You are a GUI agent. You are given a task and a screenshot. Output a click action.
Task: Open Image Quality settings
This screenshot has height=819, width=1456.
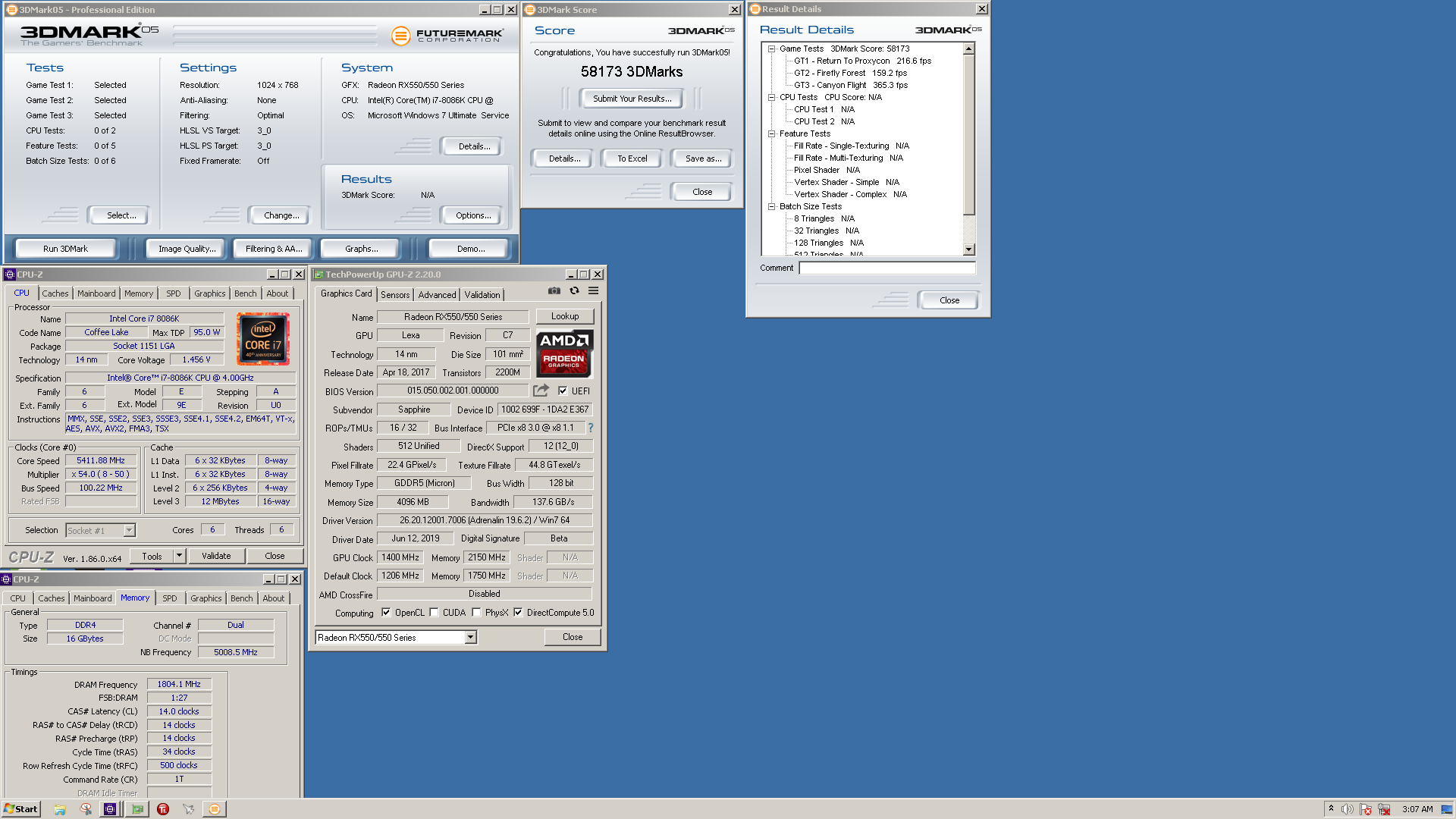[187, 249]
